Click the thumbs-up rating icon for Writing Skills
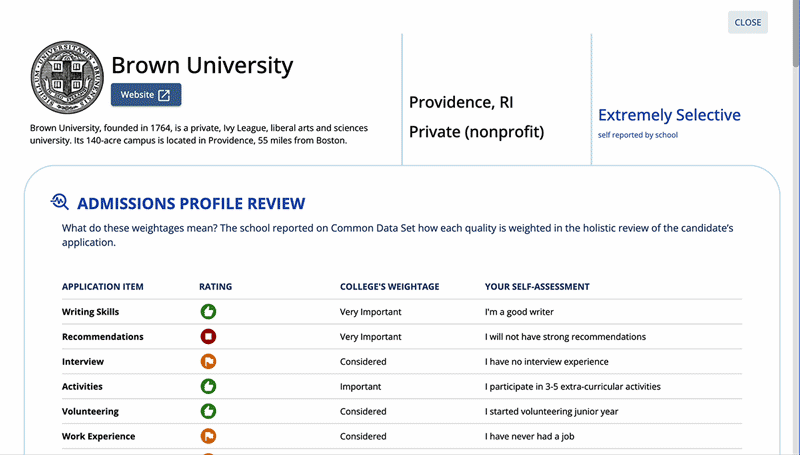Viewport: 800px width, 455px height. [x=209, y=312]
